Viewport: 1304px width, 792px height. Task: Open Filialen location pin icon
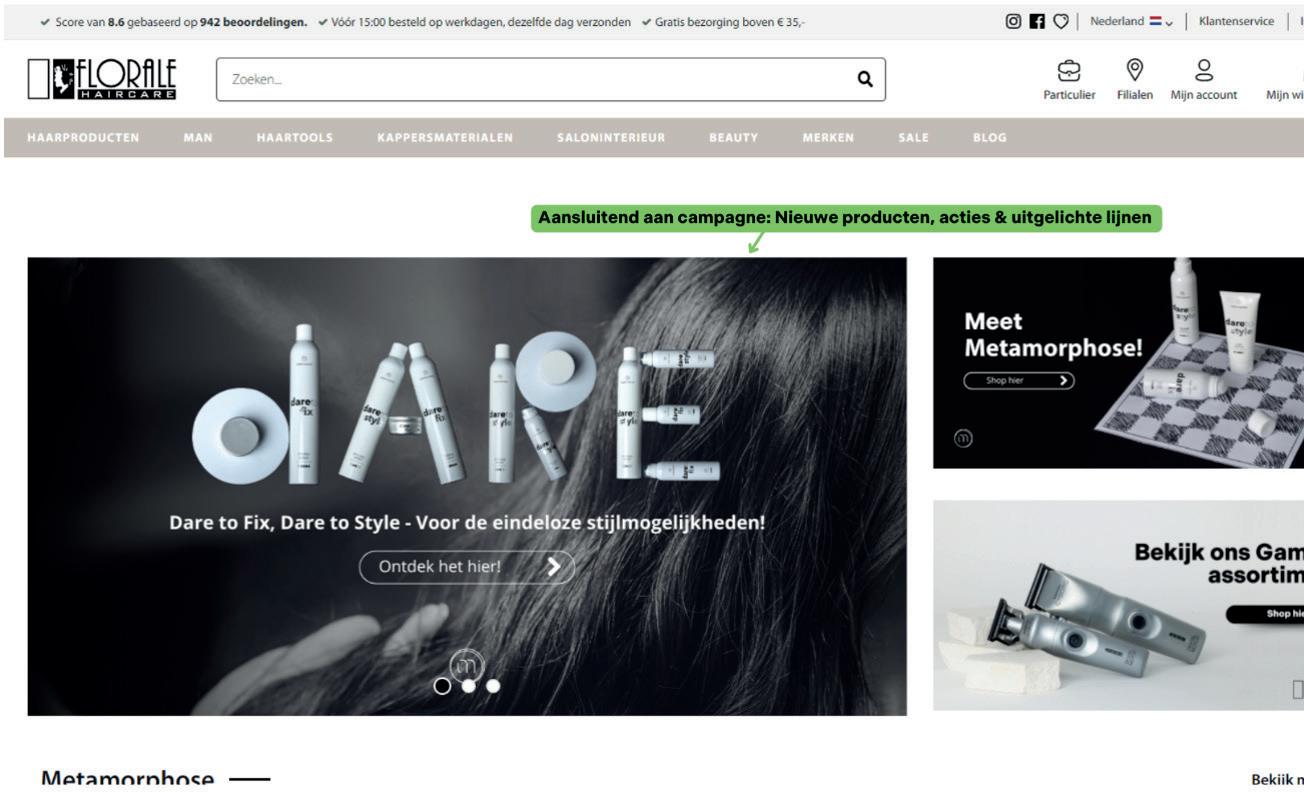pyautogui.click(x=1134, y=69)
